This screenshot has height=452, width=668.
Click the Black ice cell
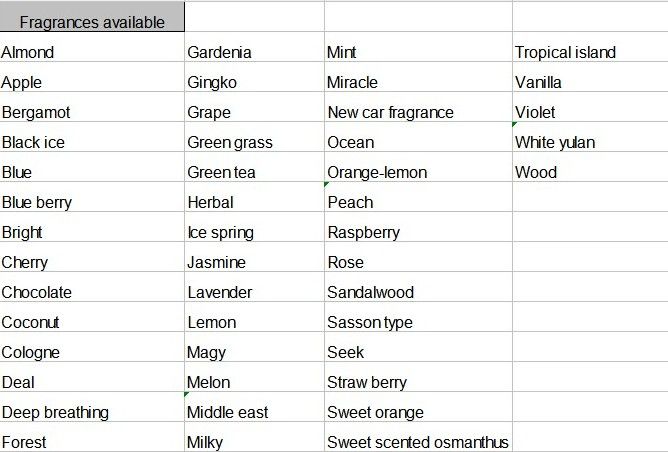pyautogui.click(x=34, y=142)
